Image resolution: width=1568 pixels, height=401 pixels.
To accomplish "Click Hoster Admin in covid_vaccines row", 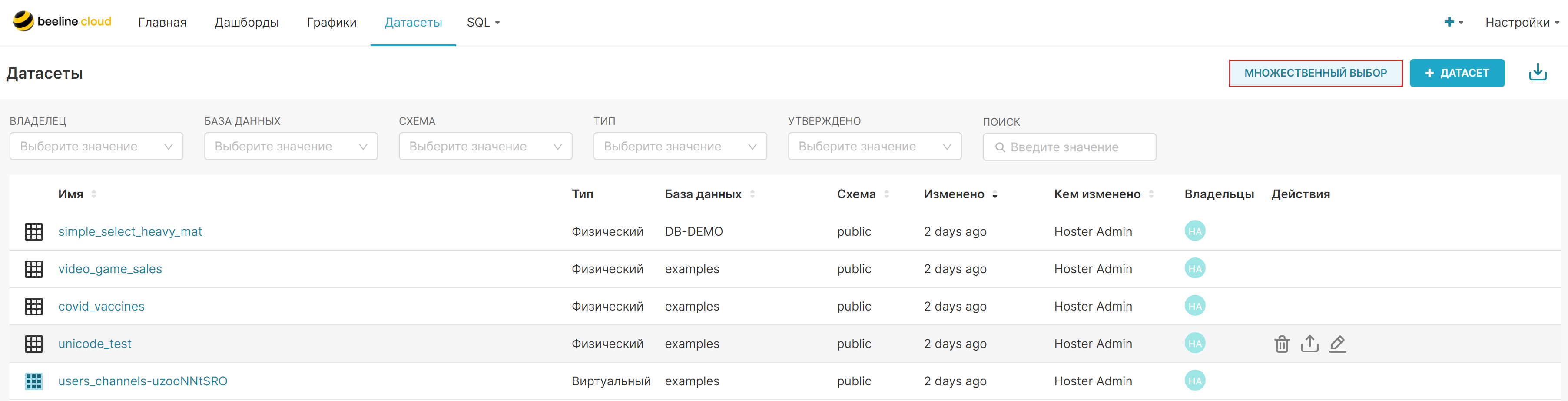I will point(1093,307).
